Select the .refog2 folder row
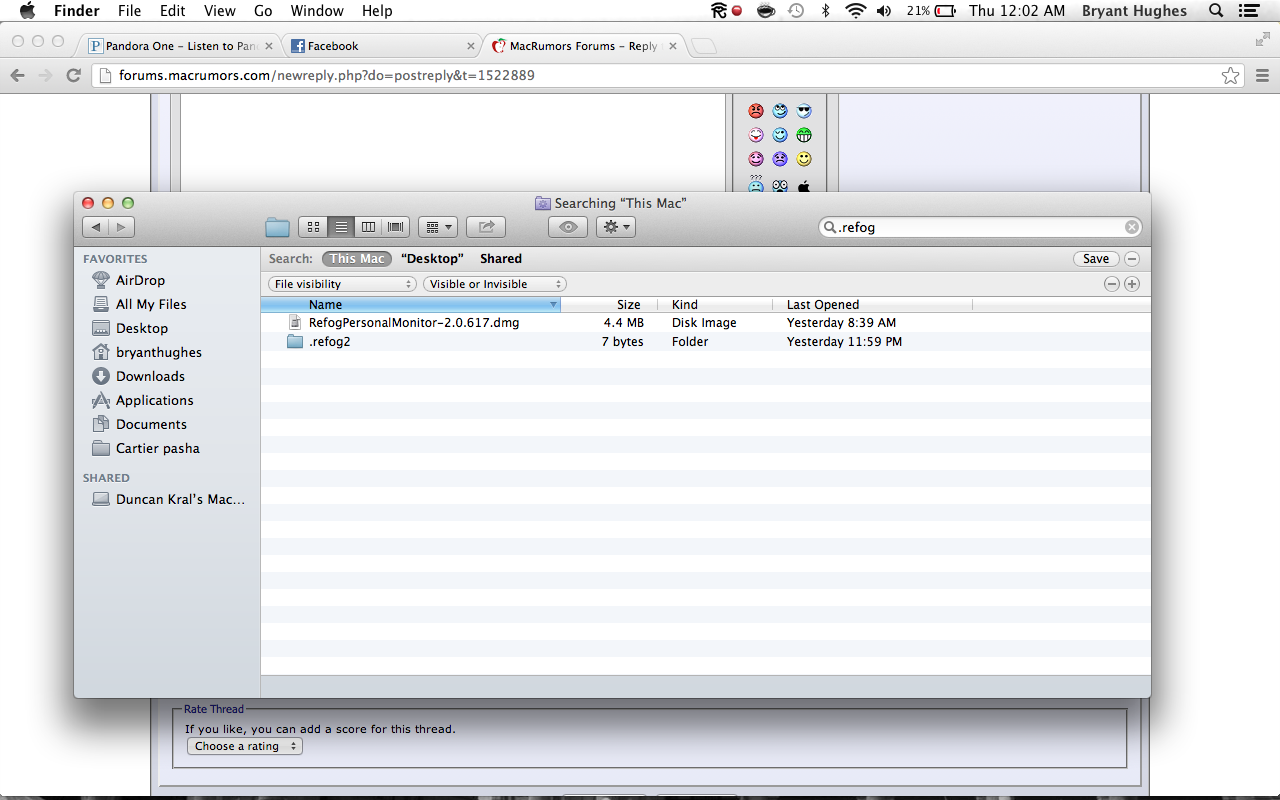The image size is (1280, 800). 705,341
